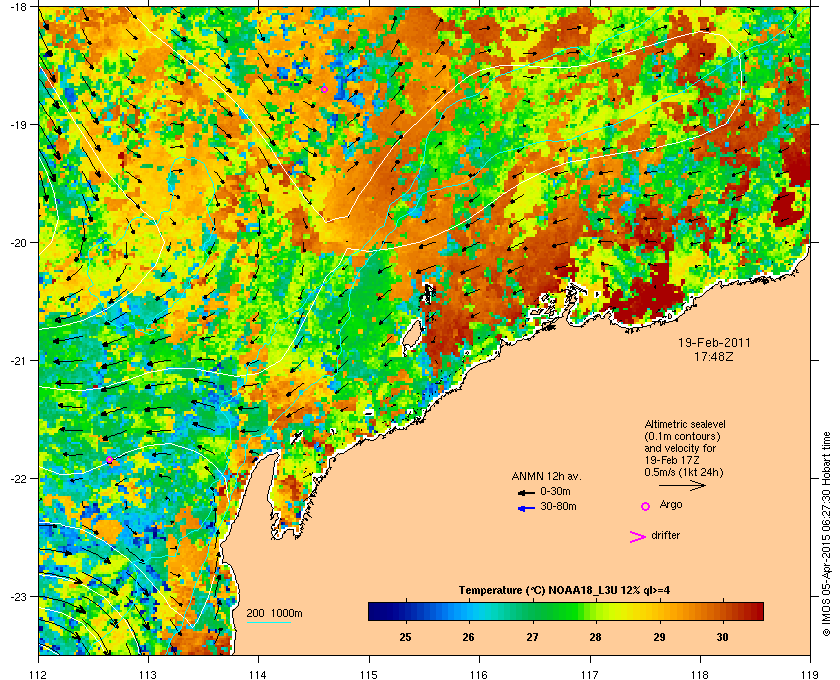Click the magenta Argo circle in the legend
This screenshot has width=840, height=680.
646,506
